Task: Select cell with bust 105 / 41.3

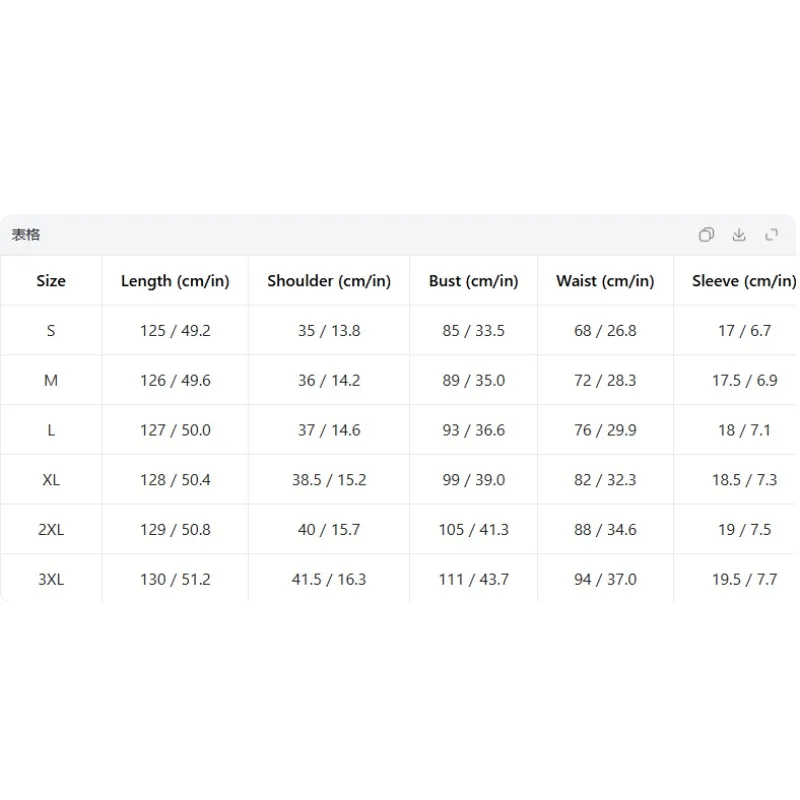Action: point(473,530)
